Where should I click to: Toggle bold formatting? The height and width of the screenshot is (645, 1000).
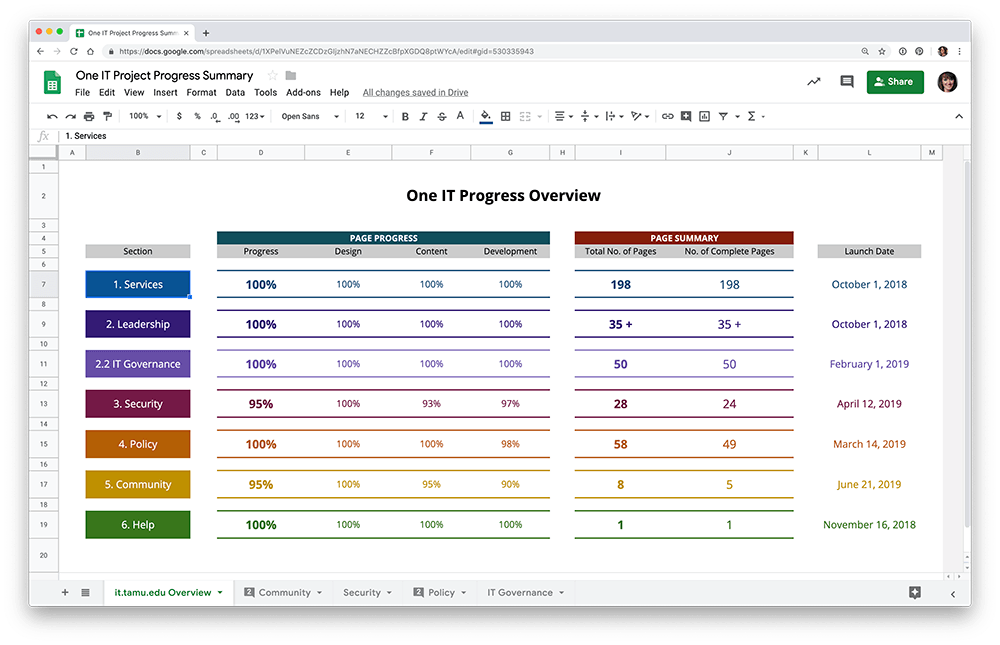405,116
